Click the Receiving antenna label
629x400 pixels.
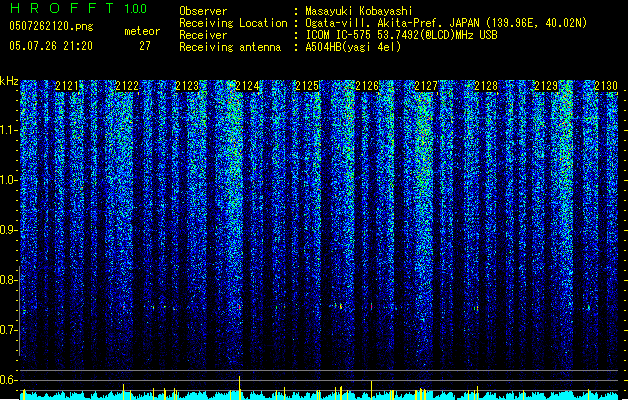[230, 47]
